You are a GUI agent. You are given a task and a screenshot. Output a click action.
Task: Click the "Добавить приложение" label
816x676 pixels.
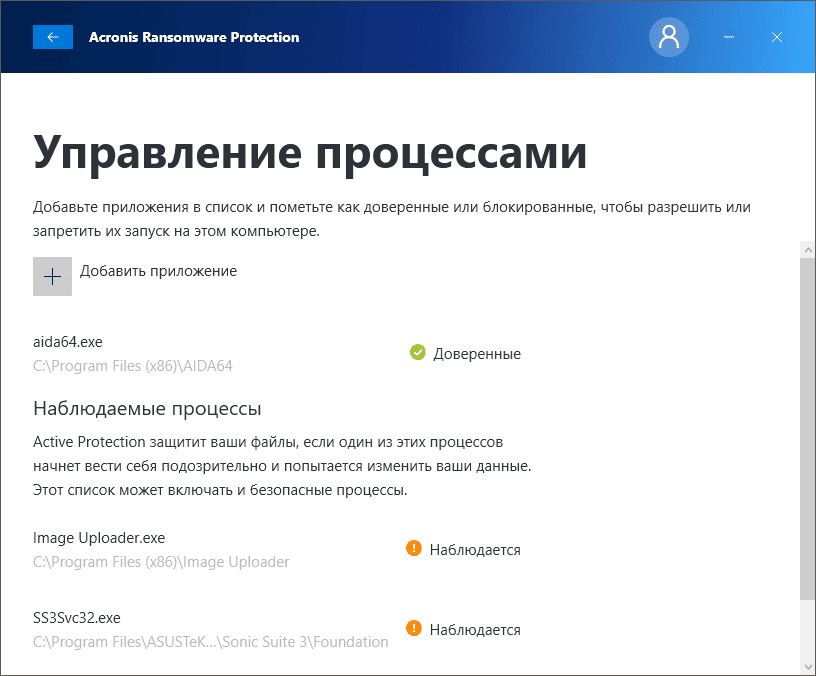click(158, 271)
